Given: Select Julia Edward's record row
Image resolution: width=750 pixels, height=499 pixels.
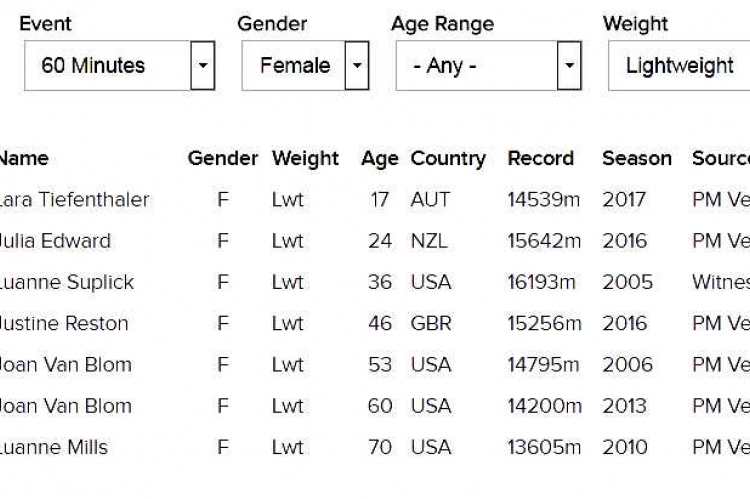Looking at the screenshot, I should (x=56, y=241).
